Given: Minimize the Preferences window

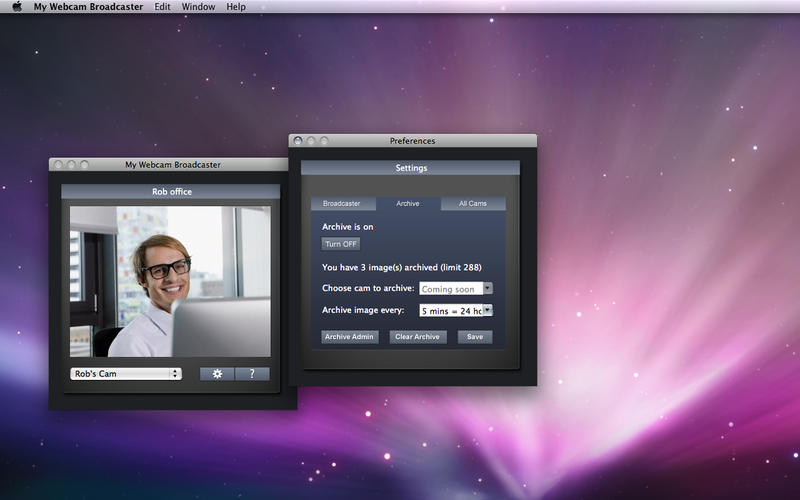Looking at the screenshot, I should click(x=311, y=141).
